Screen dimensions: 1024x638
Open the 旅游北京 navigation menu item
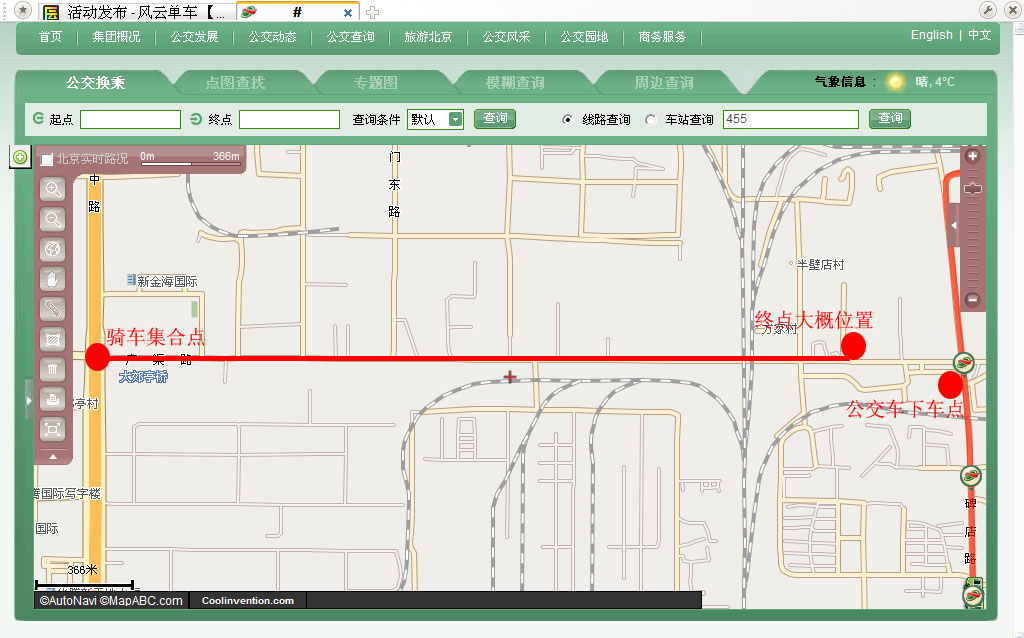click(428, 37)
